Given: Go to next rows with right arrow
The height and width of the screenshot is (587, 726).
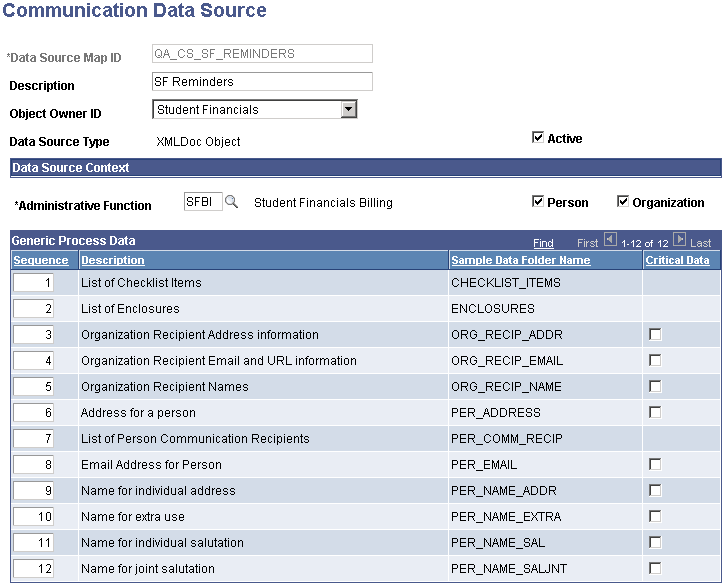Looking at the screenshot, I should coord(680,241).
